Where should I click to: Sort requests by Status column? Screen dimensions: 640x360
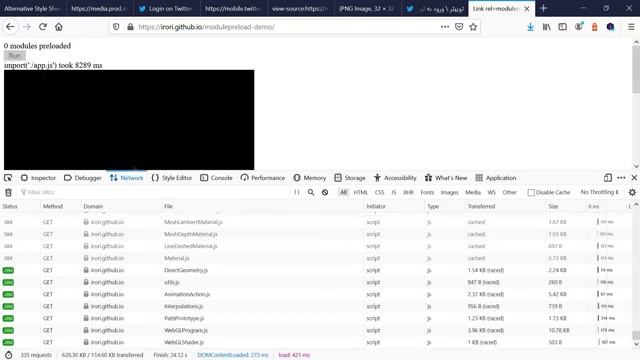[20, 206]
